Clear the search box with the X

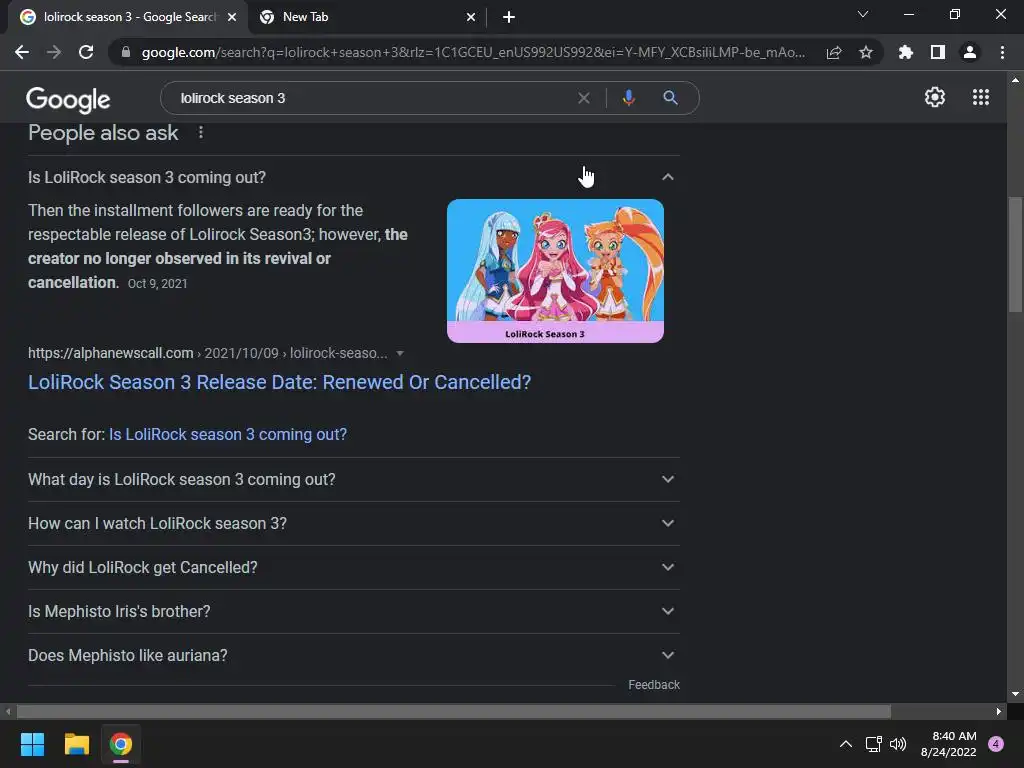tap(584, 98)
